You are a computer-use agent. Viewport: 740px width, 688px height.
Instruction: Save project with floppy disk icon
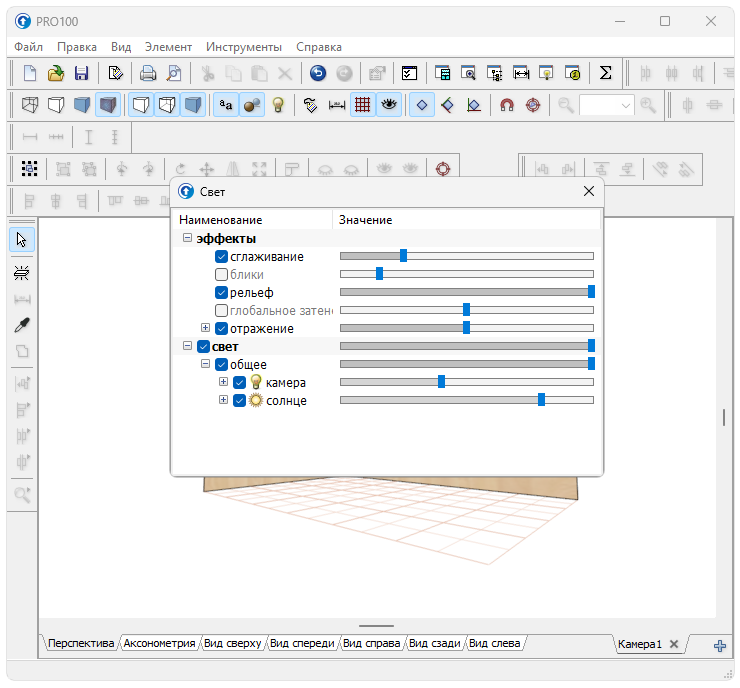[82, 73]
